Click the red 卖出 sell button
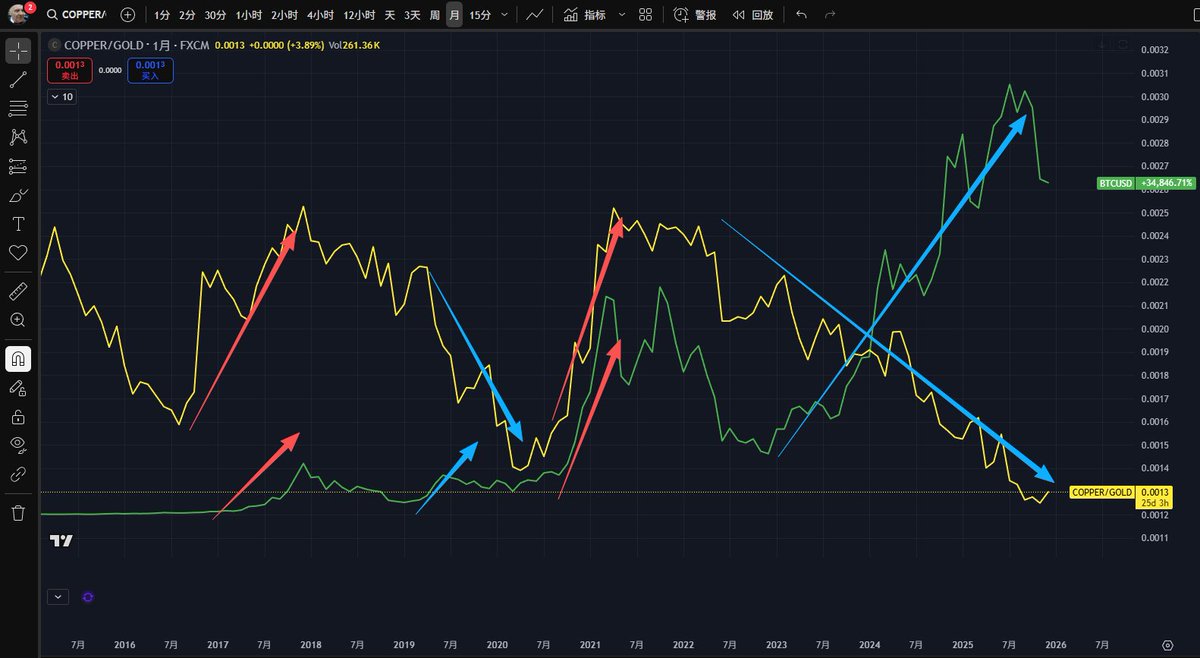 point(70,70)
